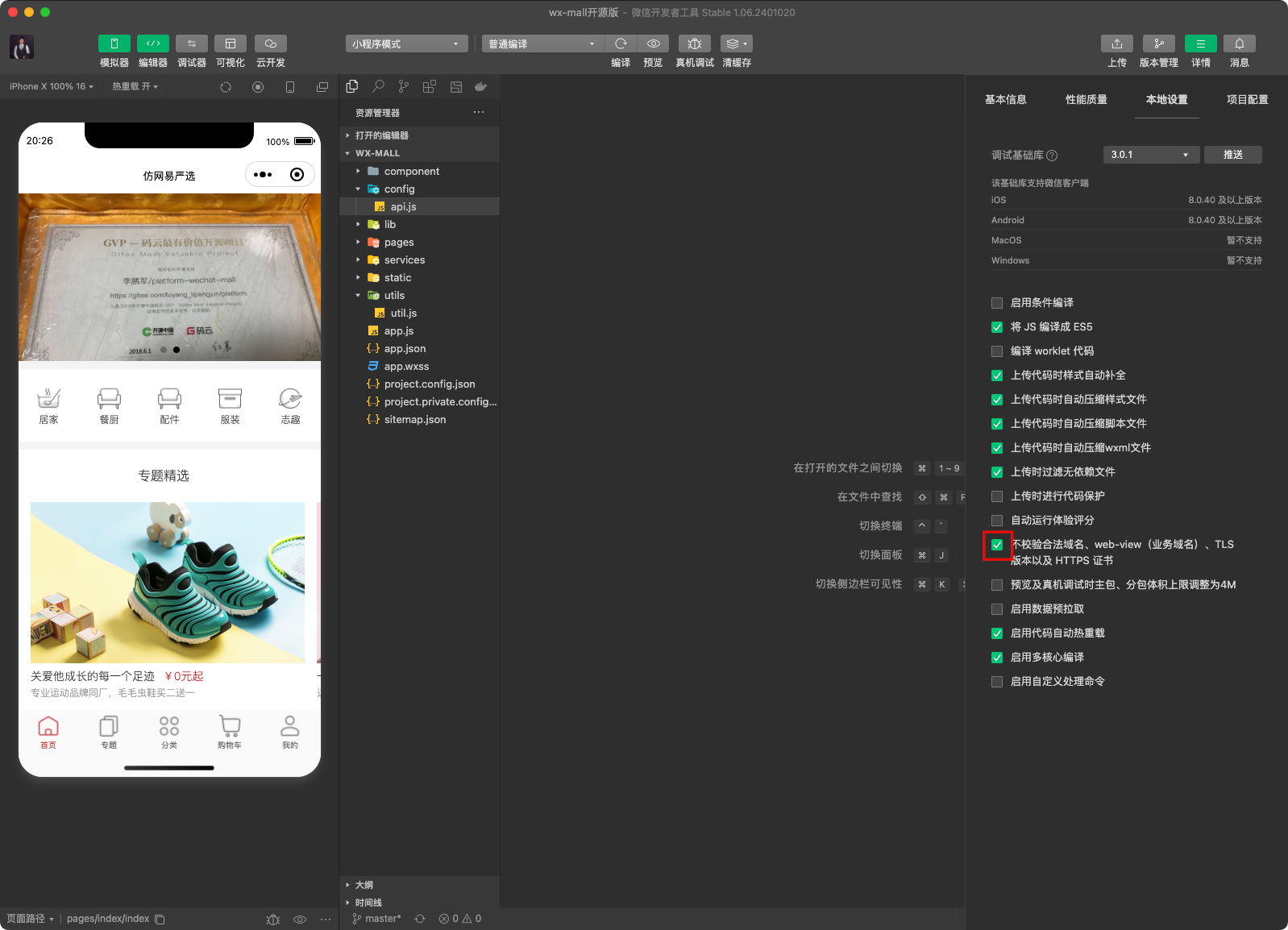Switch to the 项目配置 tab

(x=1248, y=99)
